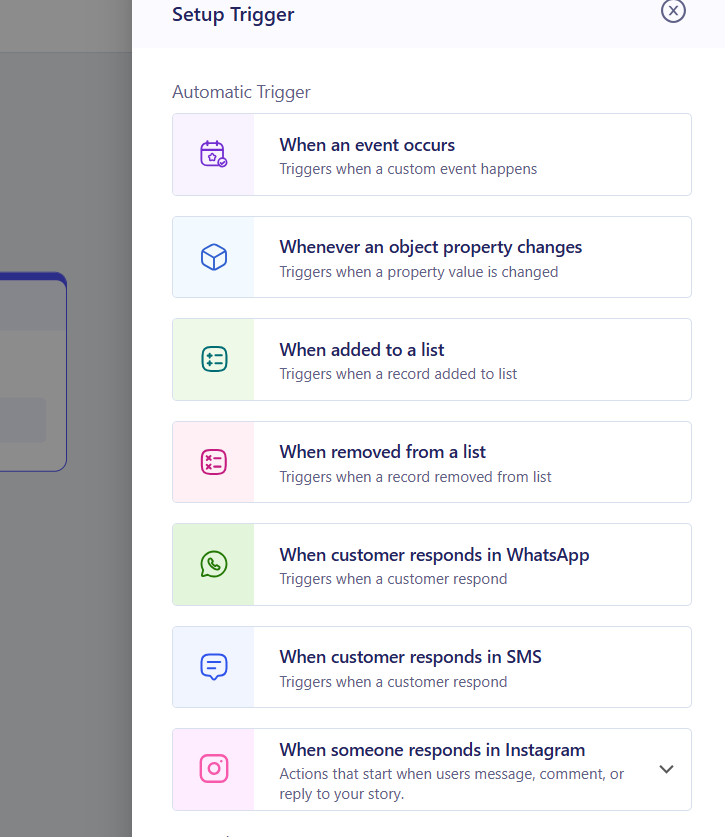Click the WhatsApp icon

[x=214, y=564]
